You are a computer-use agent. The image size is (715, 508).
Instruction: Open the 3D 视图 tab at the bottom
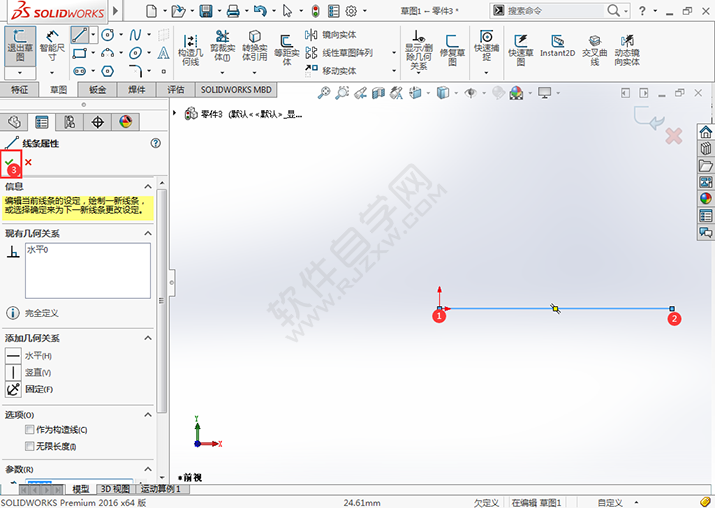point(114,489)
